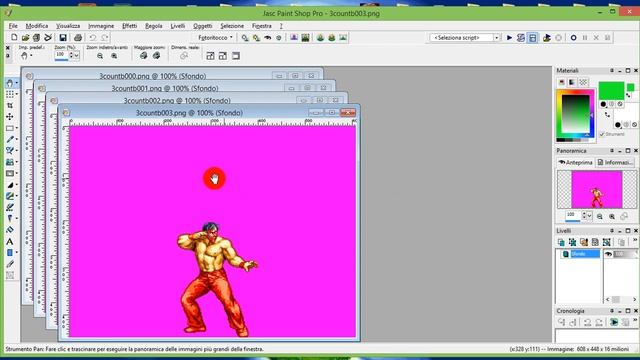Click the Open file folder icon
The image size is (640, 360).
[25, 38]
